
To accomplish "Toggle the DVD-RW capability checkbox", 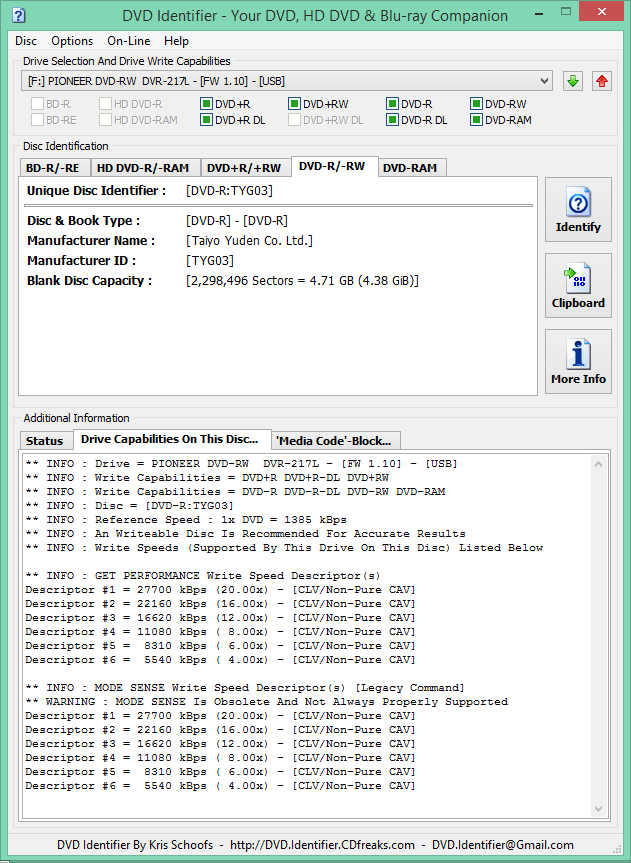I will pos(476,103).
